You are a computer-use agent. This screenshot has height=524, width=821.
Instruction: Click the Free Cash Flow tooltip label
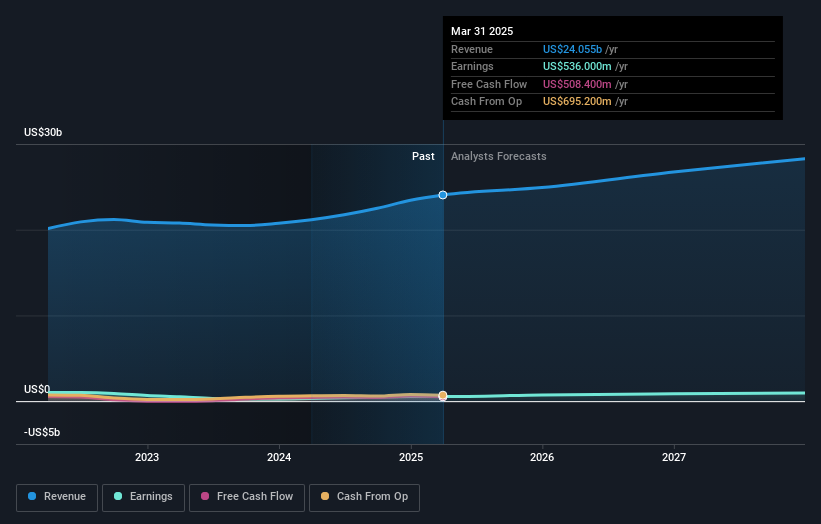[489, 84]
